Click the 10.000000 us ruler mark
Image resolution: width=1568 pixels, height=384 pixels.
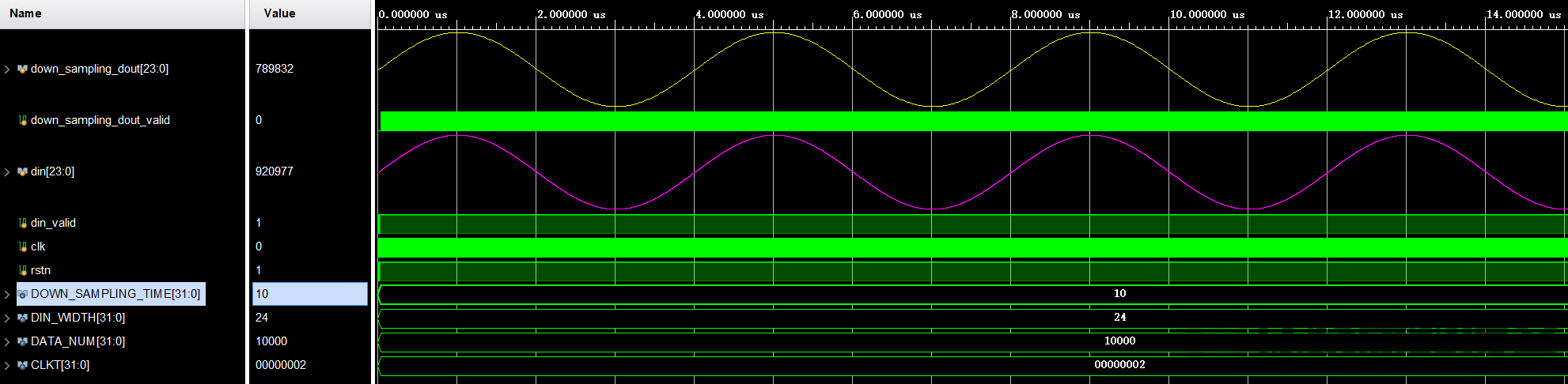[1207, 14]
